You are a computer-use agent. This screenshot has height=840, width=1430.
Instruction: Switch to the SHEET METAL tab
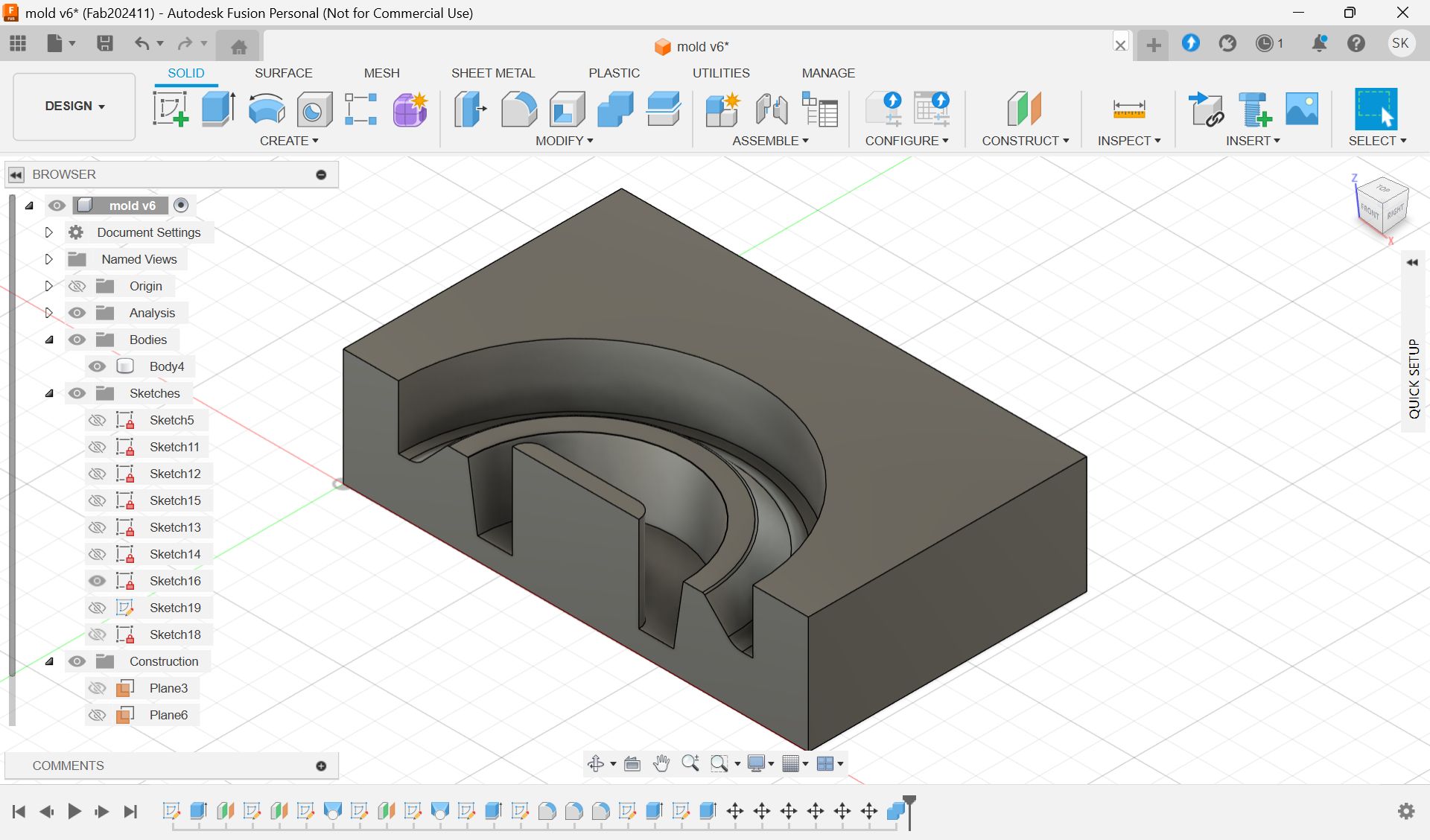tap(493, 73)
